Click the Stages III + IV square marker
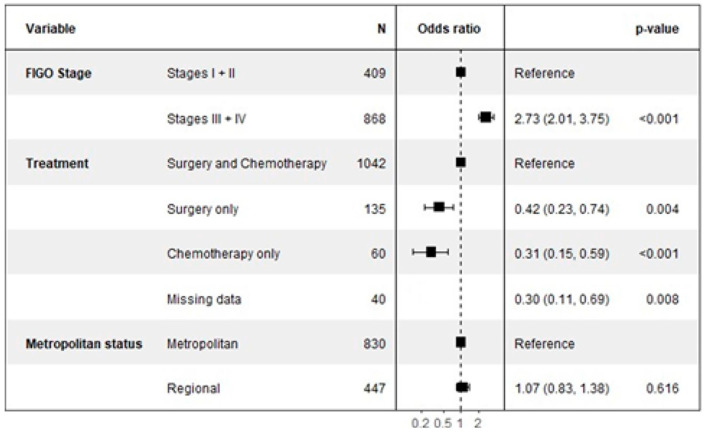Viewport: 705px width, 434px height. click(486, 117)
